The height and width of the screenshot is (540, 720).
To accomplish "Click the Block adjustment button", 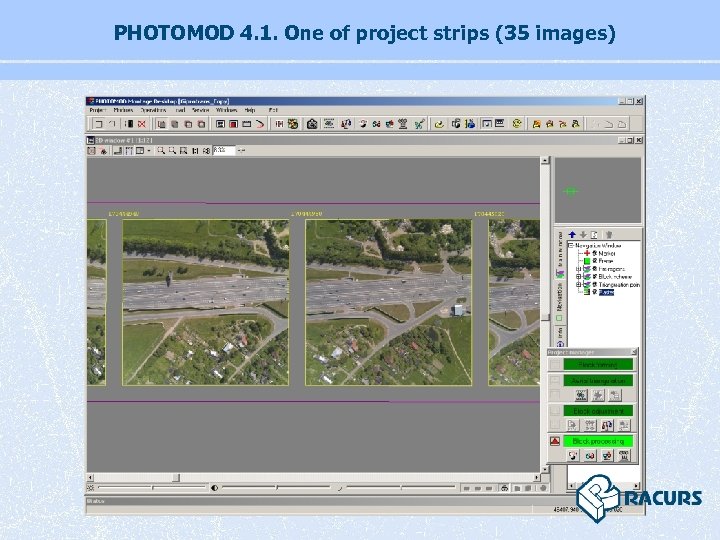I will coord(598,410).
